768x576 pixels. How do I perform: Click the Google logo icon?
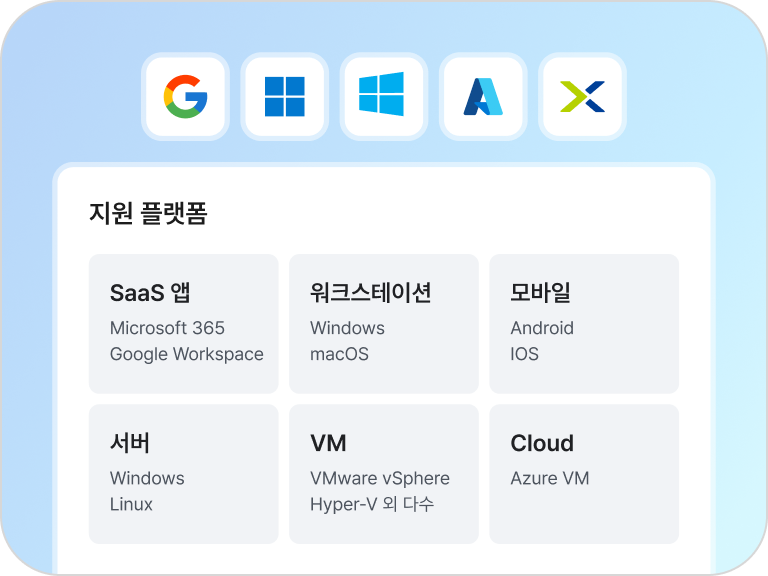(x=186, y=97)
